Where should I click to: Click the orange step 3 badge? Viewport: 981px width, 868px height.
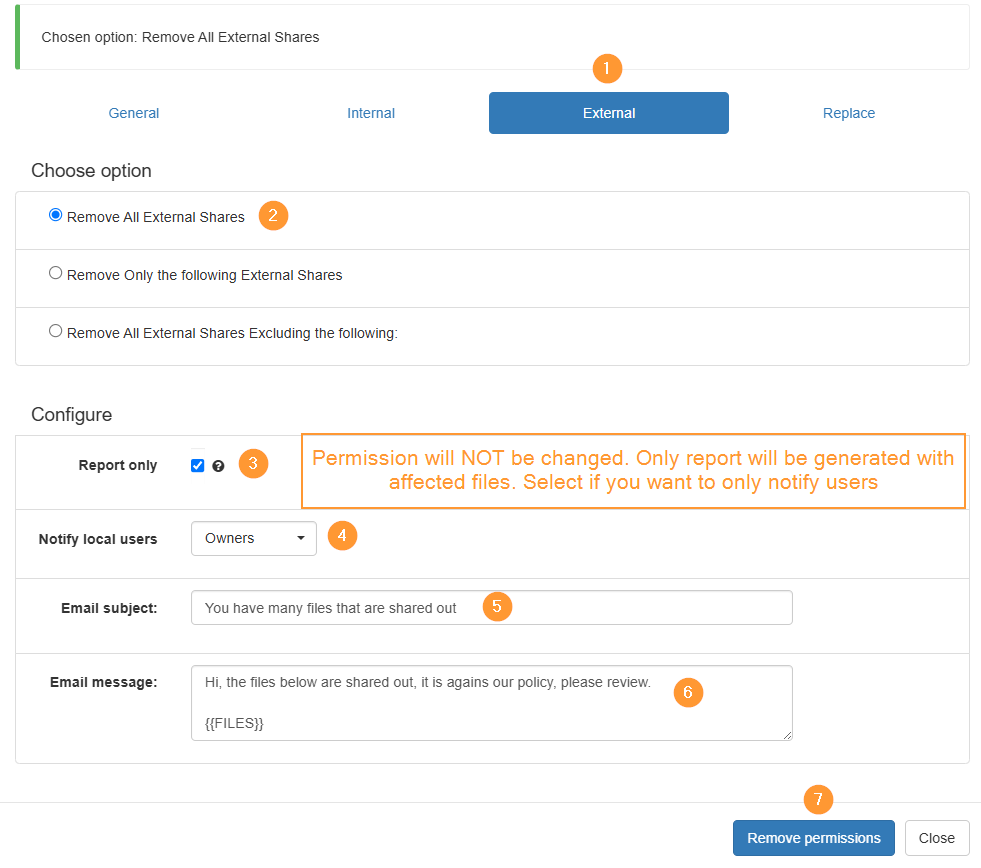pyautogui.click(x=253, y=464)
